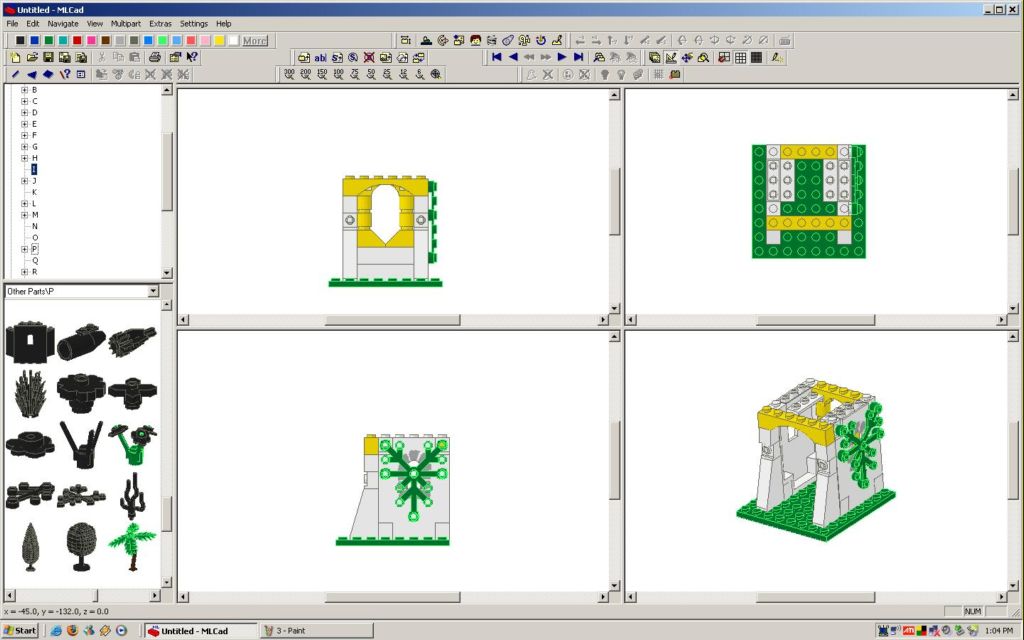Expand the P parts category
Viewport: 1024px width, 640px height.
pos(24,249)
